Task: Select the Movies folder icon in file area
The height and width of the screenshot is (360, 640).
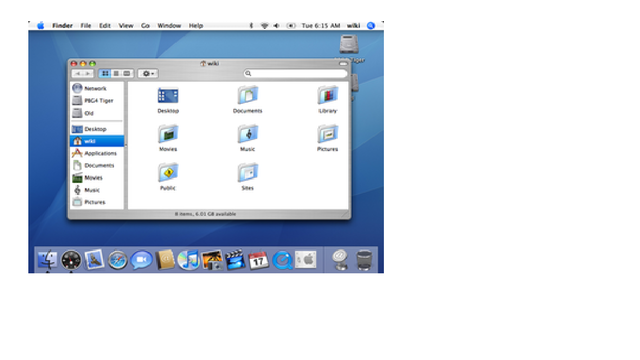Action: 168,133
